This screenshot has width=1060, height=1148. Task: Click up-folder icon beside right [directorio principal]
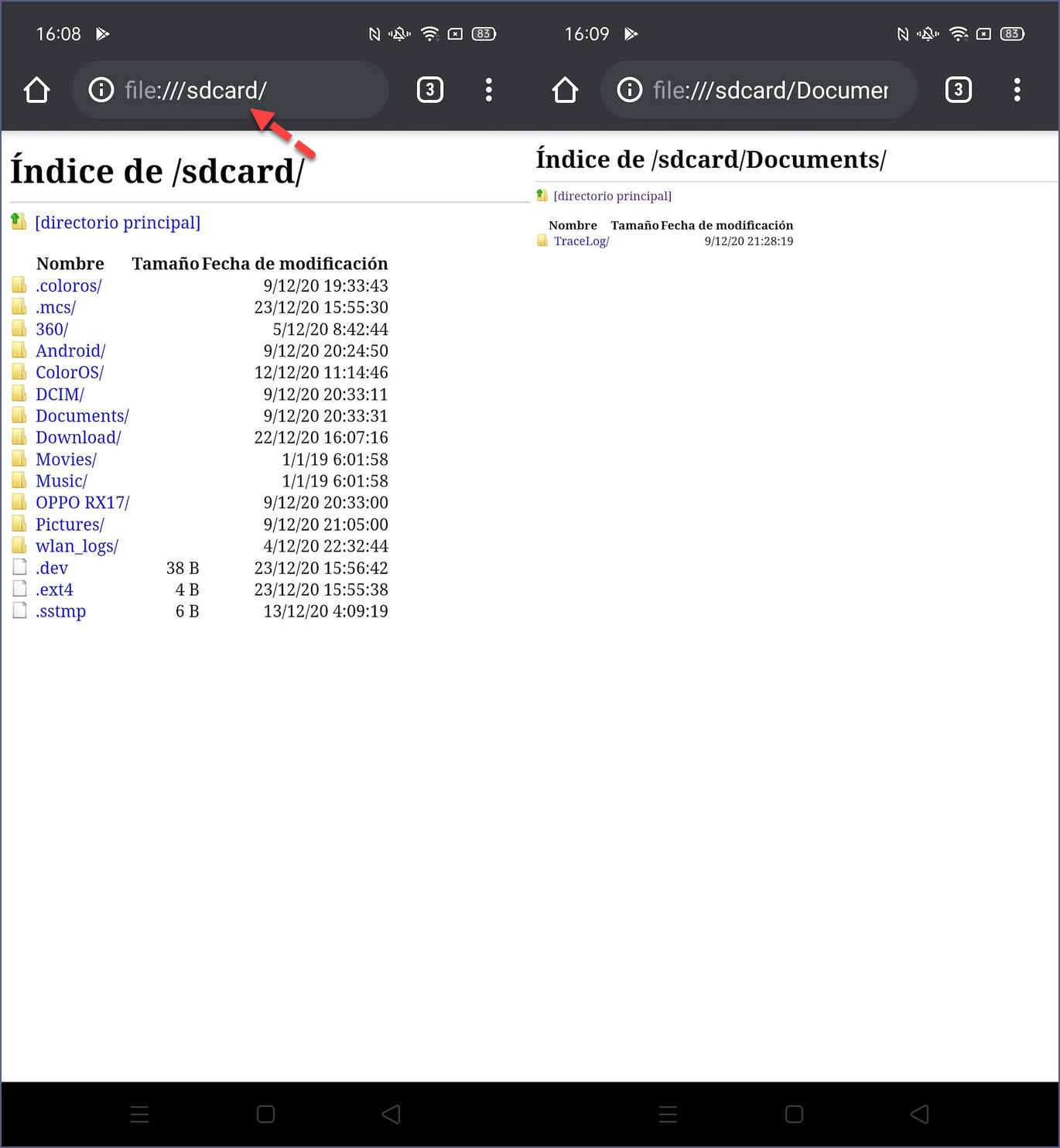click(x=542, y=195)
